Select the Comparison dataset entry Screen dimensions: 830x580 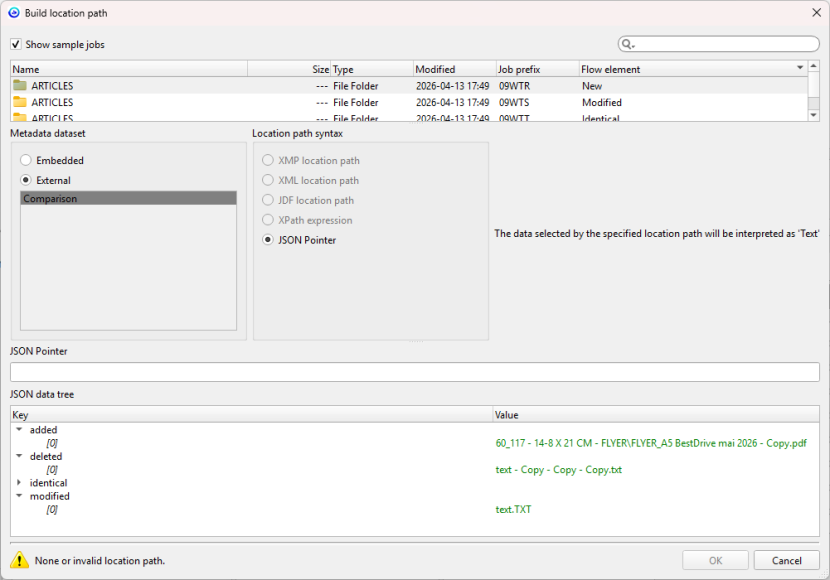[128, 199]
